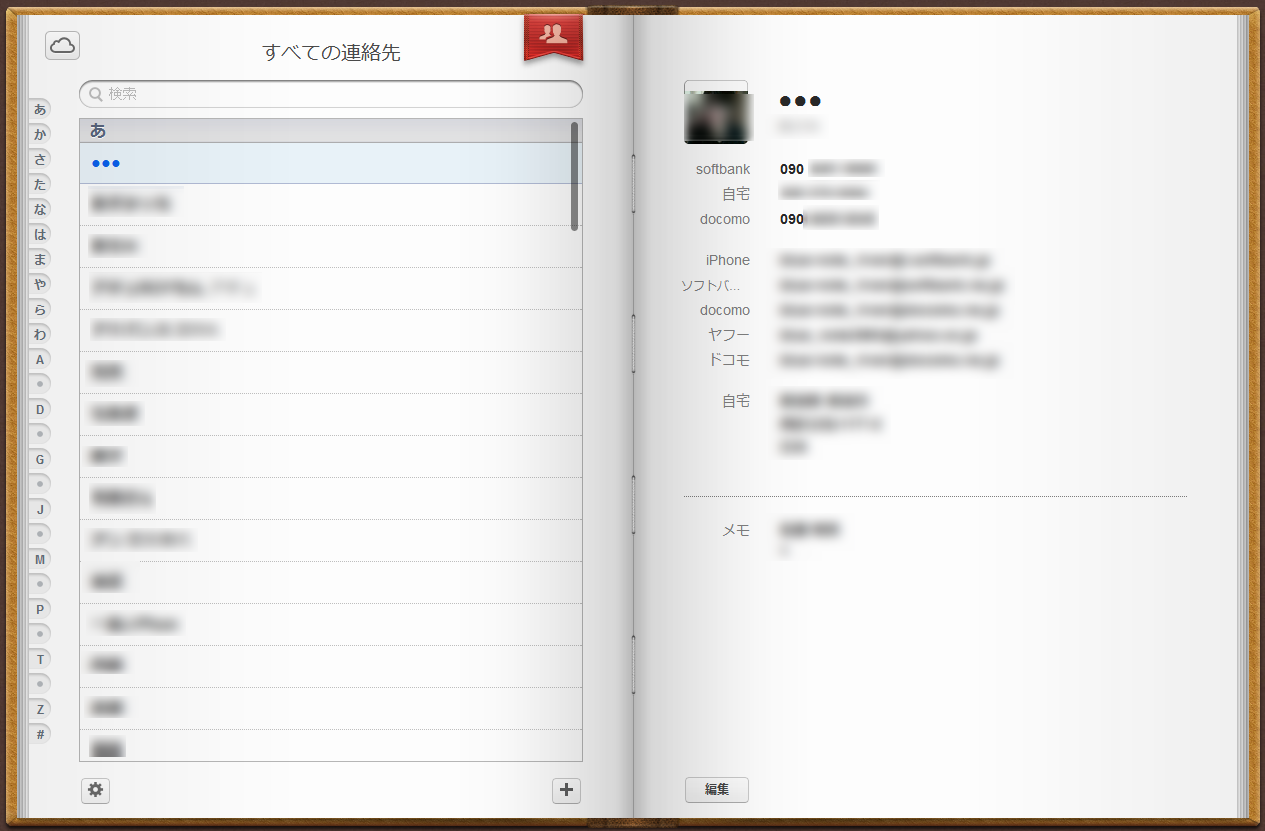This screenshot has width=1265, height=831.
Task: Add a new contact with plus button
Action: pos(566,790)
